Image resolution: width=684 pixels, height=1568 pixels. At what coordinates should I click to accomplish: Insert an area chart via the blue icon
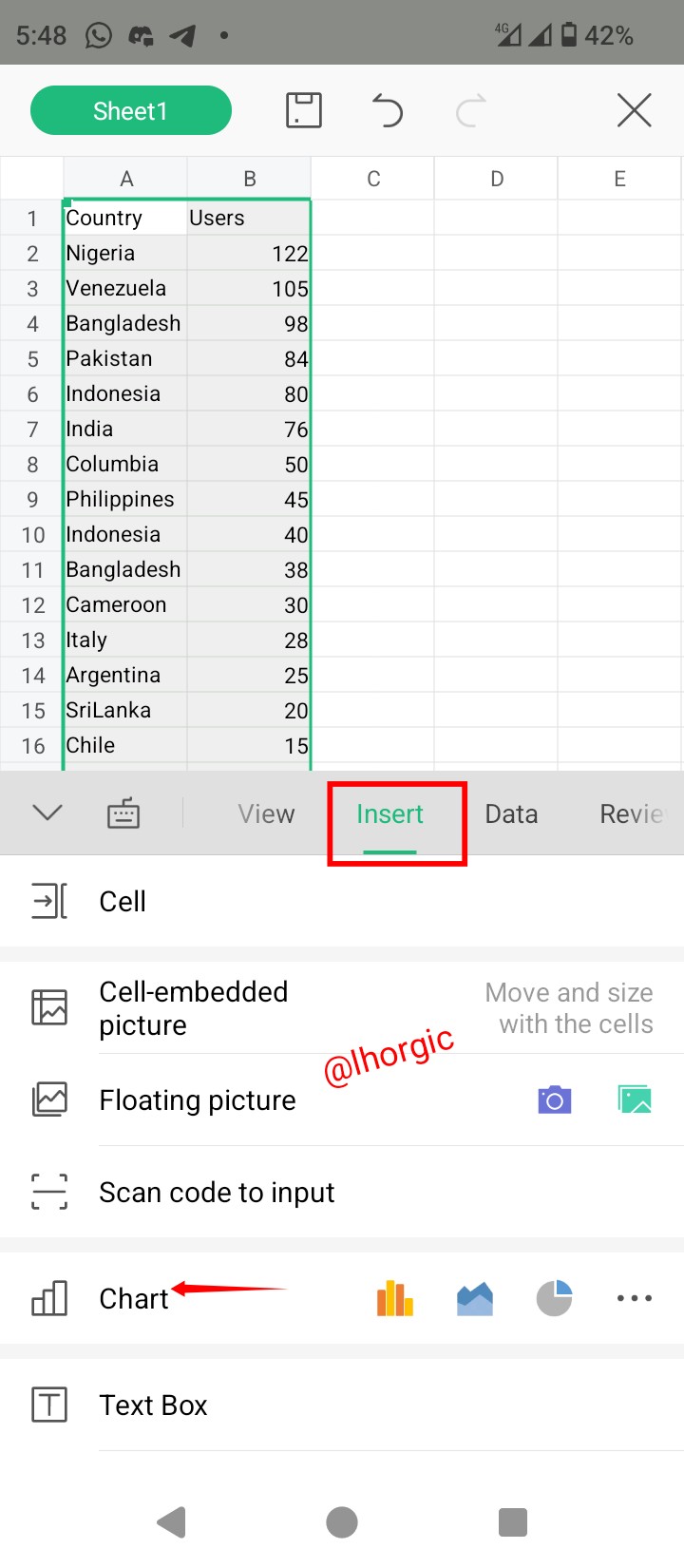(x=475, y=1298)
